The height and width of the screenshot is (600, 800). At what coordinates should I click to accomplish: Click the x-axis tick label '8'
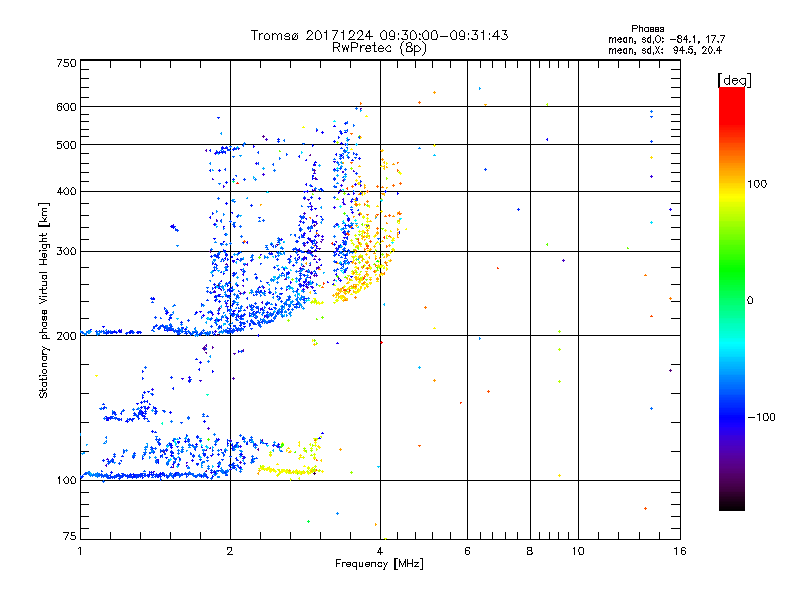click(x=530, y=551)
